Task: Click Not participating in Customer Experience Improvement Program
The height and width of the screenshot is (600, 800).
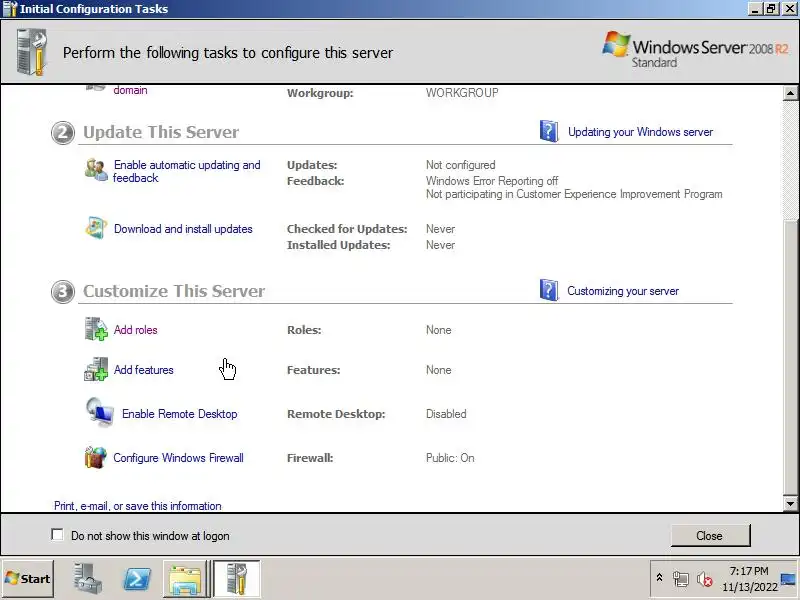Action: tap(574, 194)
